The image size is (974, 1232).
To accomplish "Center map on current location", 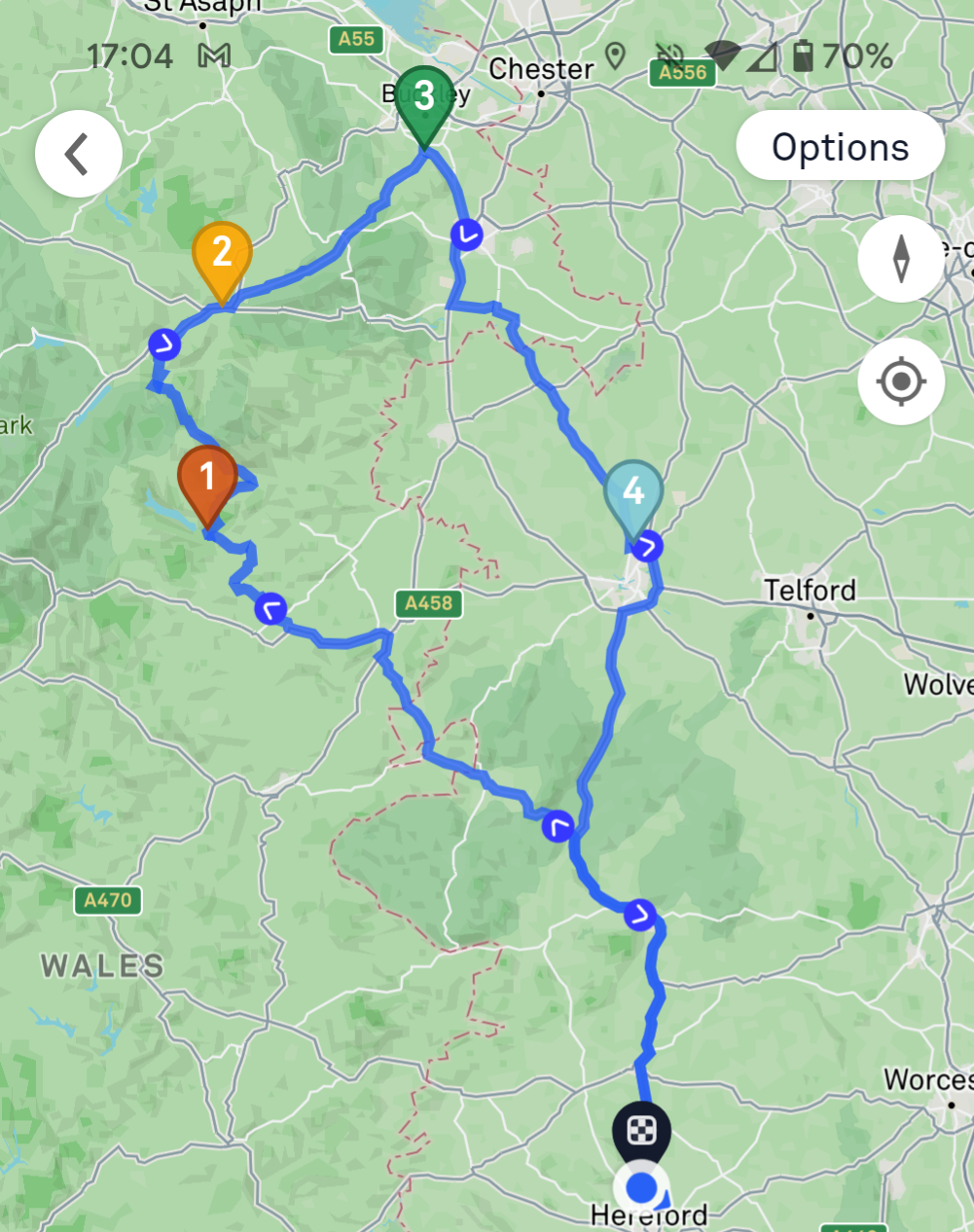I will (x=901, y=381).
